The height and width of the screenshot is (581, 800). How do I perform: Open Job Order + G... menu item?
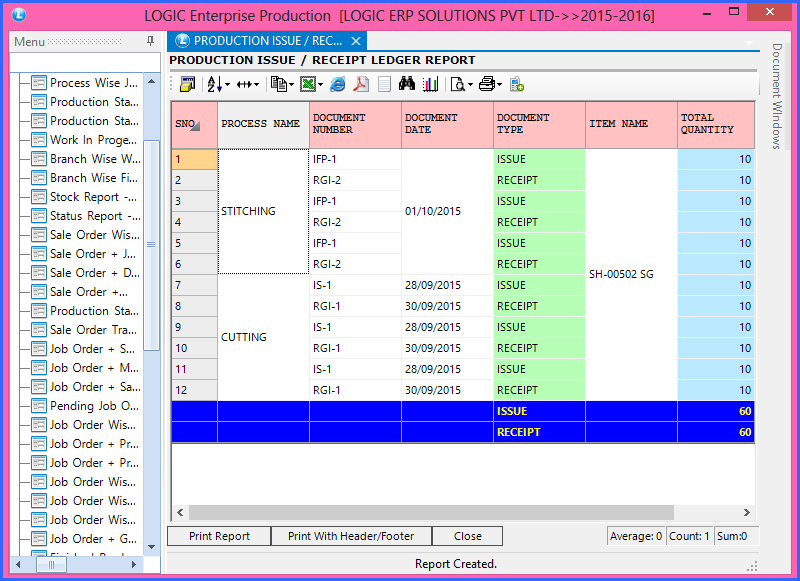pos(84,539)
